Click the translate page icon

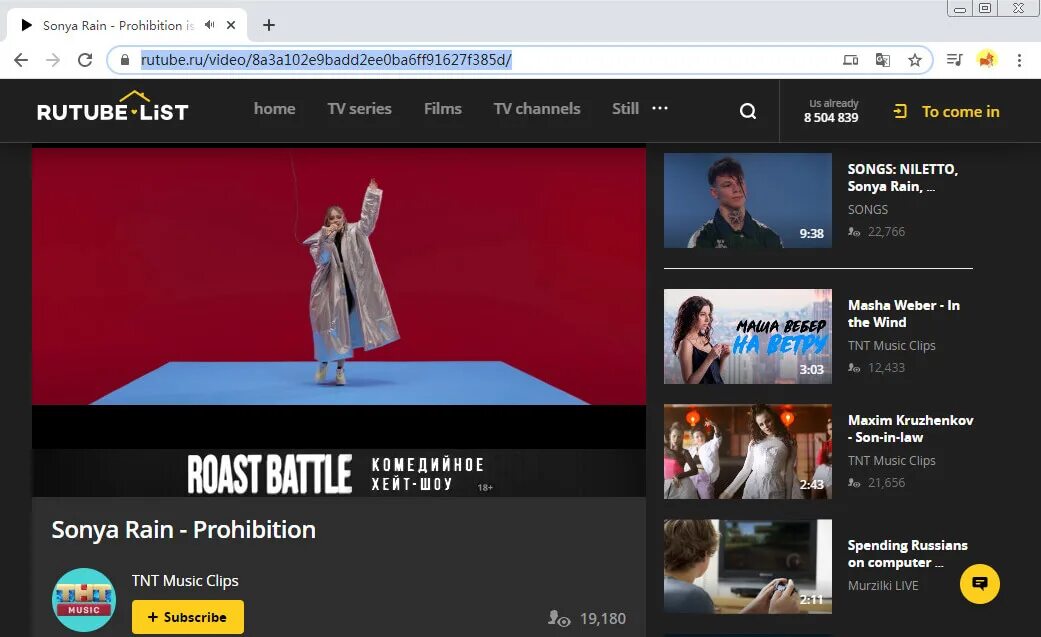click(882, 60)
